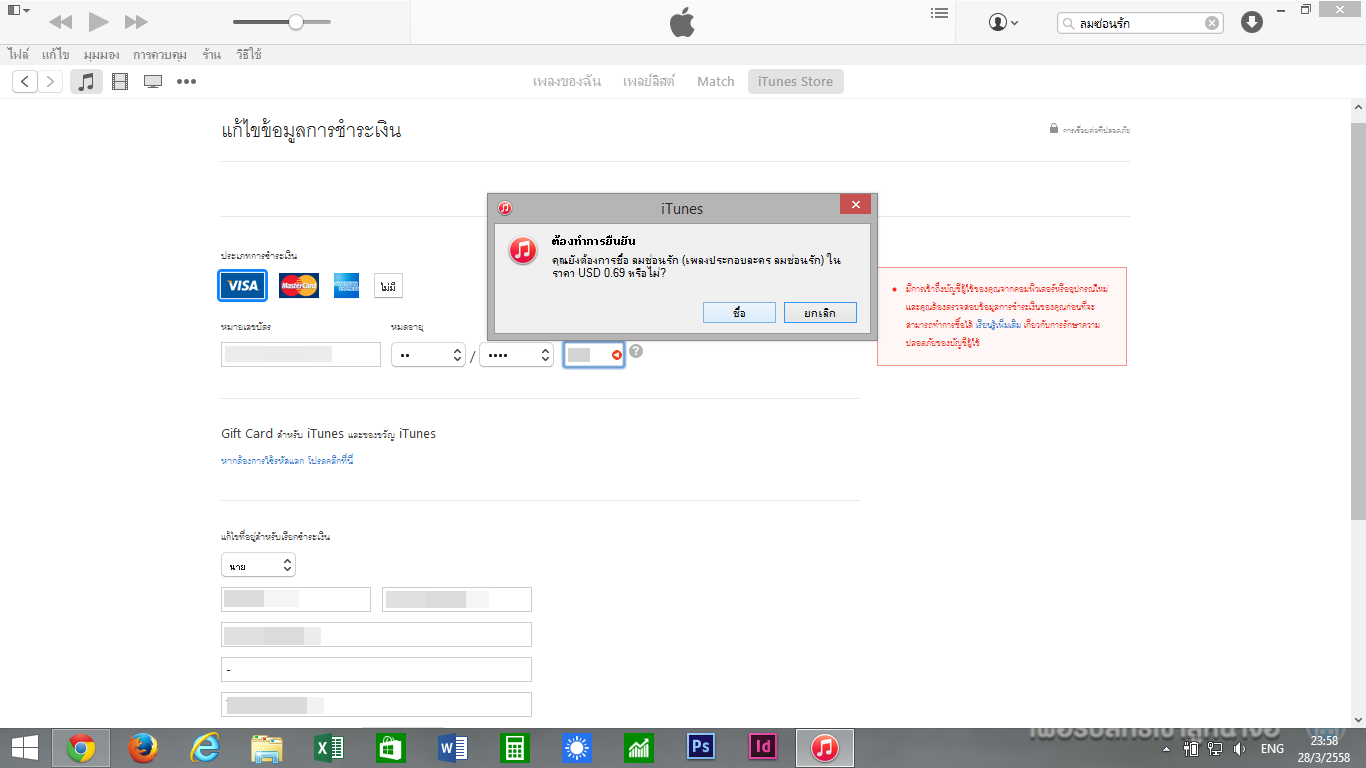Select the iTunes Store tab

click(x=796, y=82)
